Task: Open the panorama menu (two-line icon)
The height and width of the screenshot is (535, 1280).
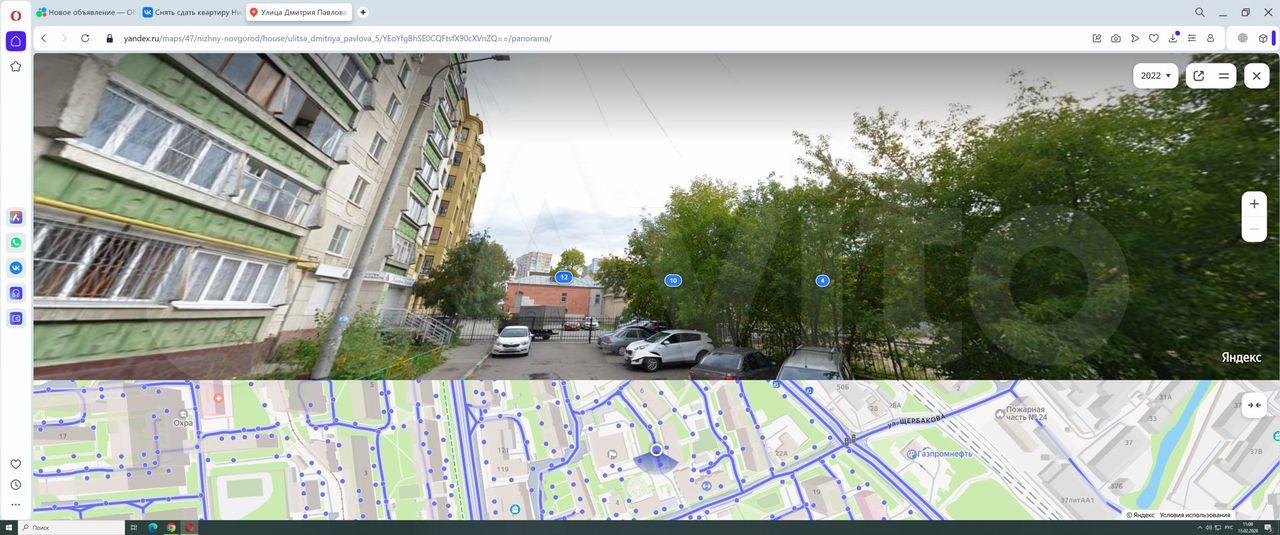Action: (1223, 76)
